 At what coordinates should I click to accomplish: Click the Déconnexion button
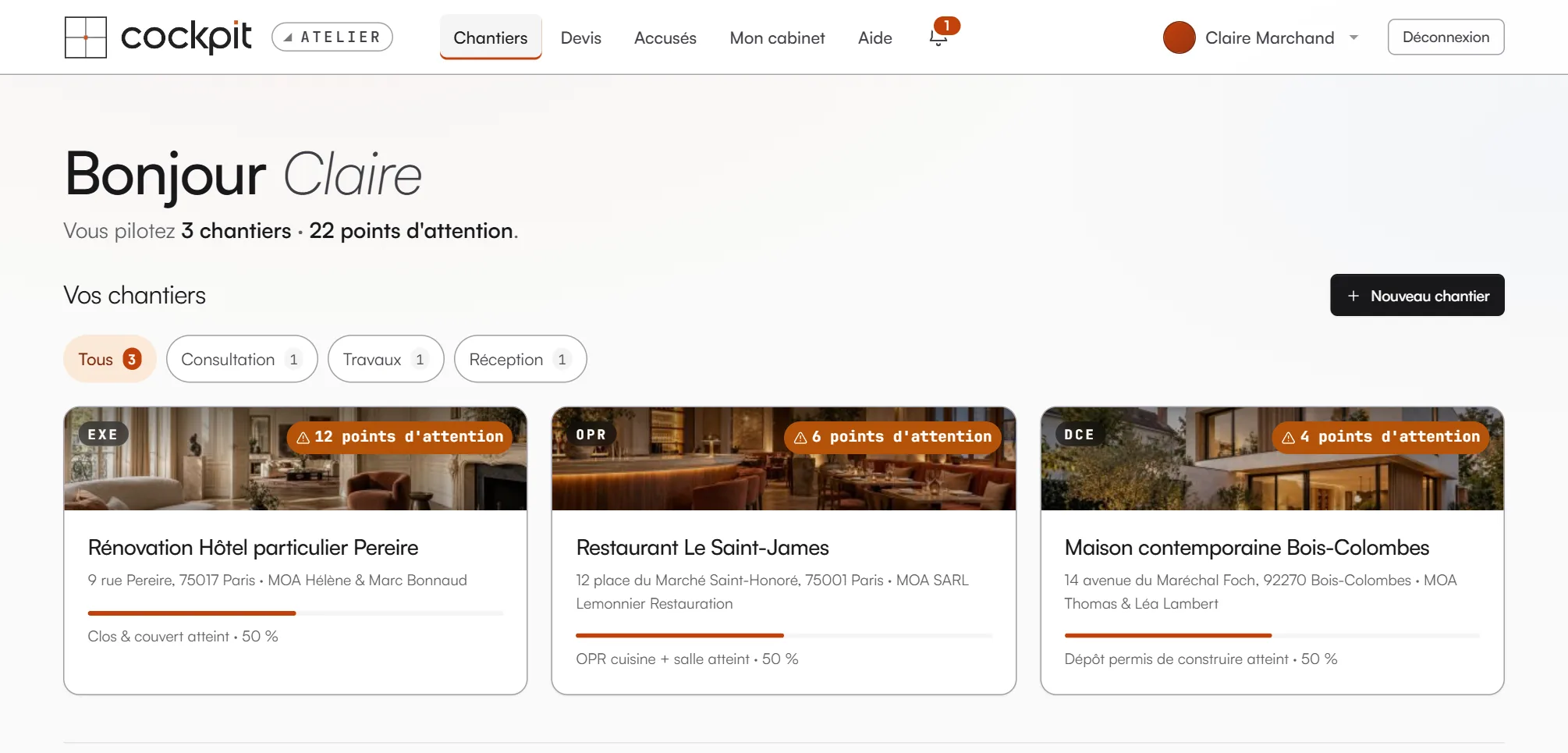point(1446,37)
